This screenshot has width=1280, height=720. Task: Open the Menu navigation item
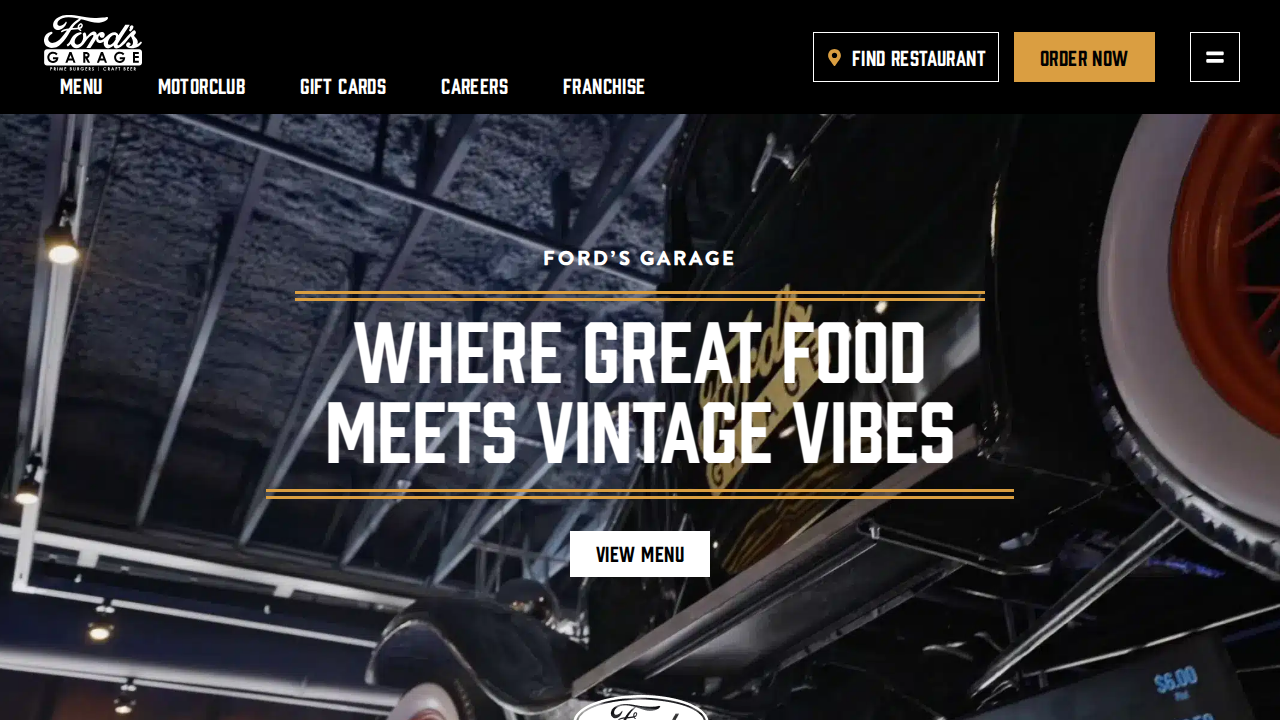[x=81, y=87]
